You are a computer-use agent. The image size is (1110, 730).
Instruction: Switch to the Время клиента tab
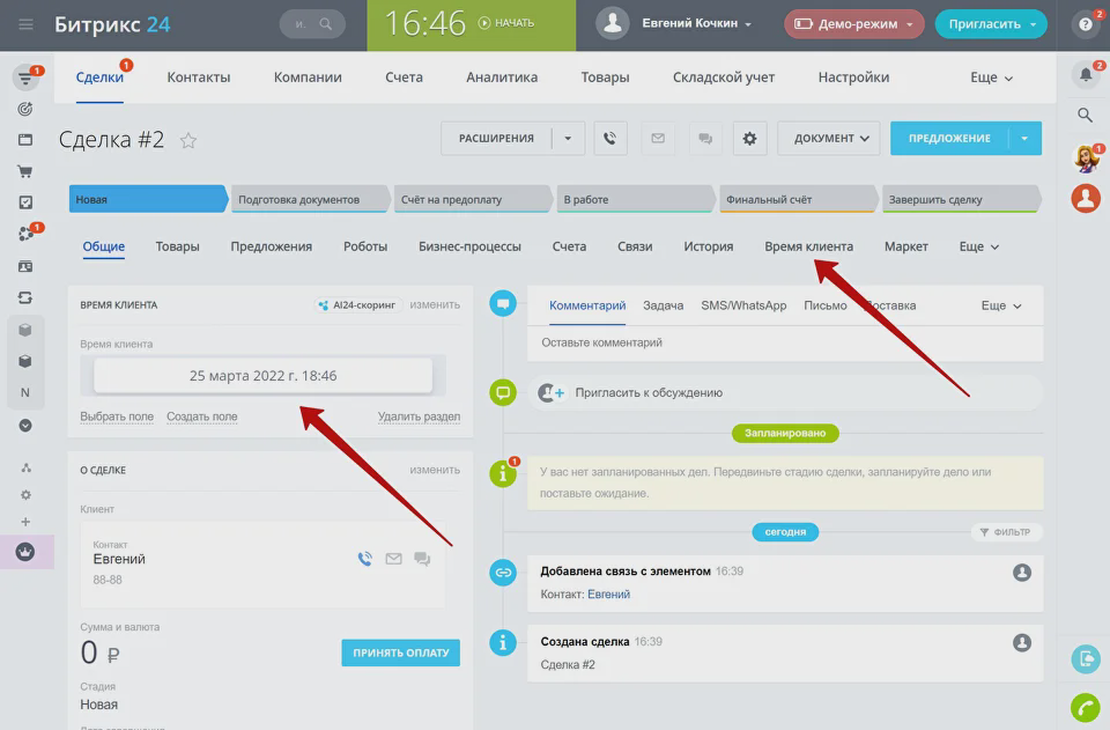click(808, 247)
